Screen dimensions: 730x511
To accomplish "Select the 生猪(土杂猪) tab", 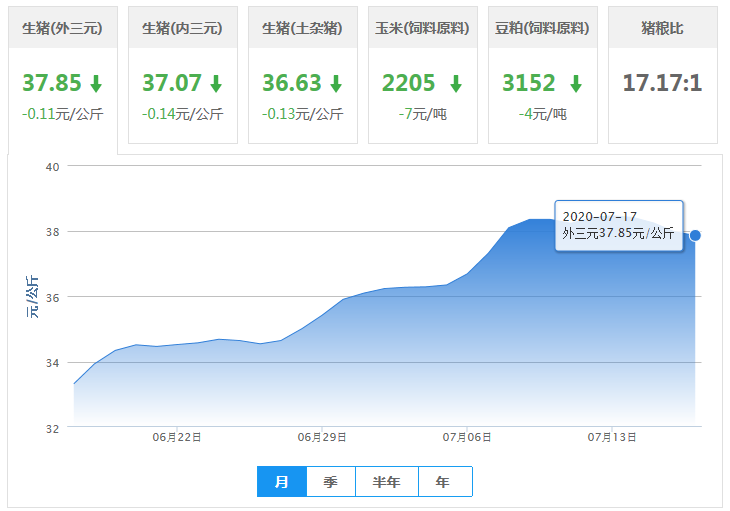I will 302,29.
